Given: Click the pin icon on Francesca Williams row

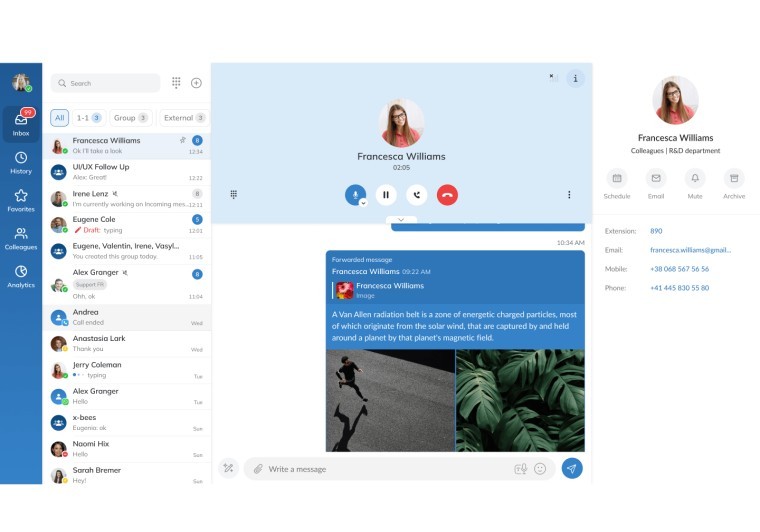Looking at the screenshot, I should click(x=183, y=140).
